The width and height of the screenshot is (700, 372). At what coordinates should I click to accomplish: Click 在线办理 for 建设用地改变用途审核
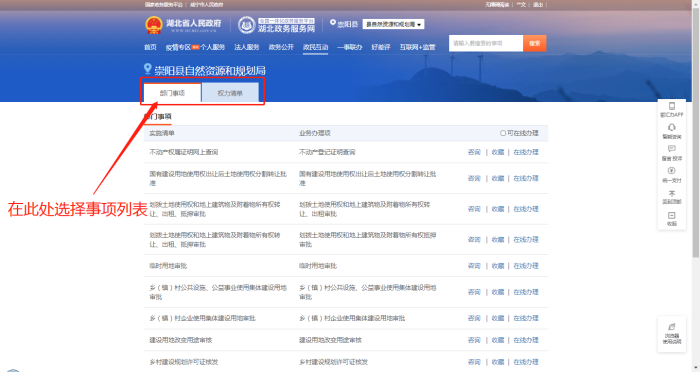pyautogui.click(x=526, y=340)
